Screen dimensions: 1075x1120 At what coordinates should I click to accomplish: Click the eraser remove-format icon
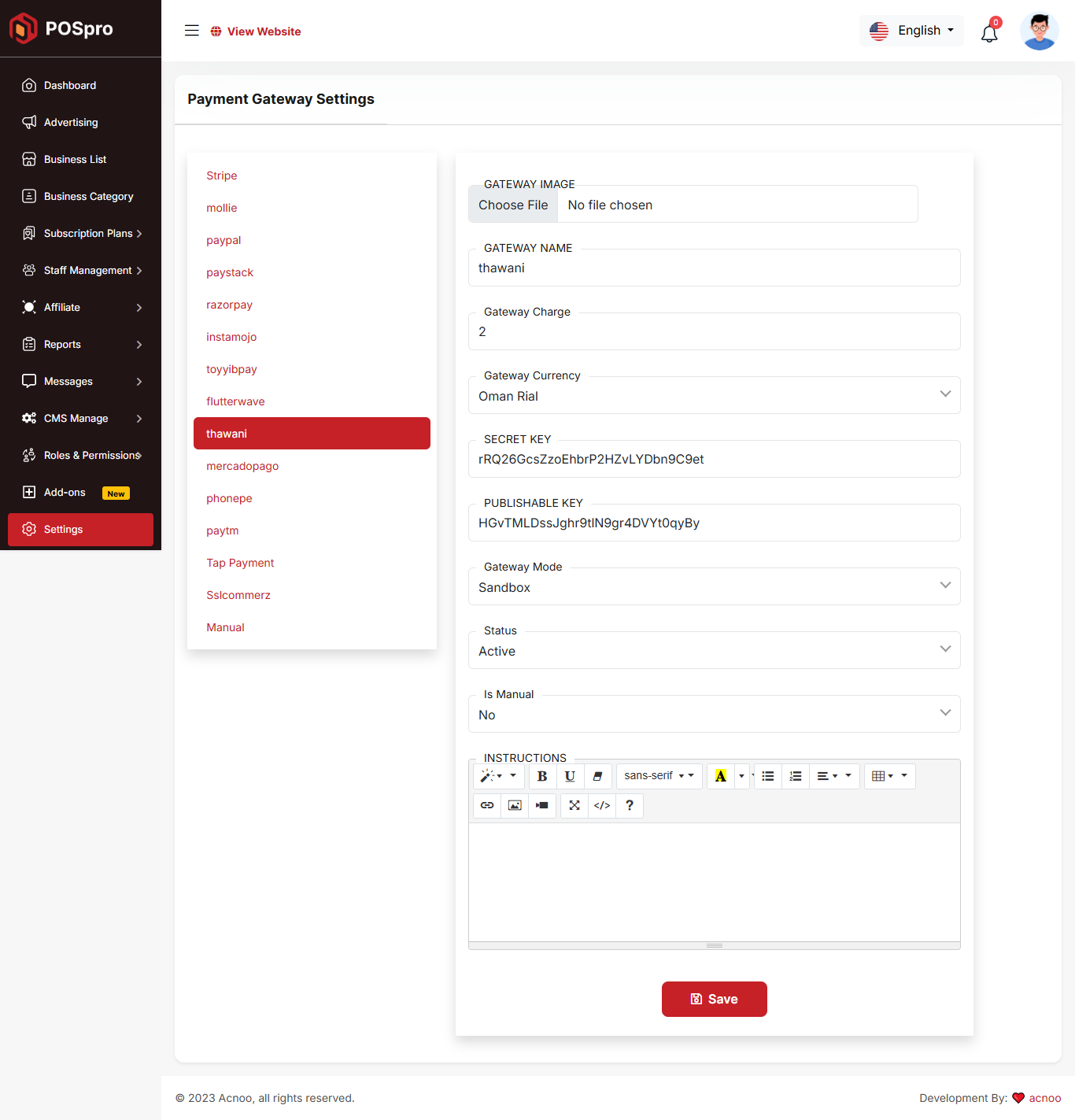click(597, 776)
